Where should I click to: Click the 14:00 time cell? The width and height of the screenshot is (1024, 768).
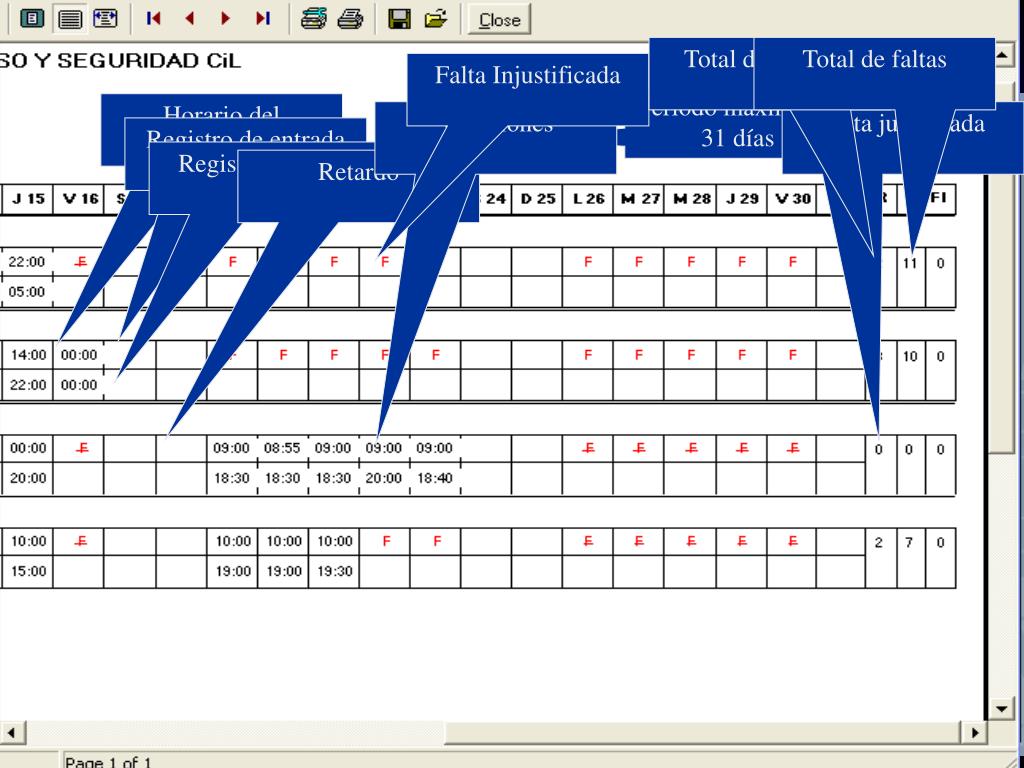[28, 355]
